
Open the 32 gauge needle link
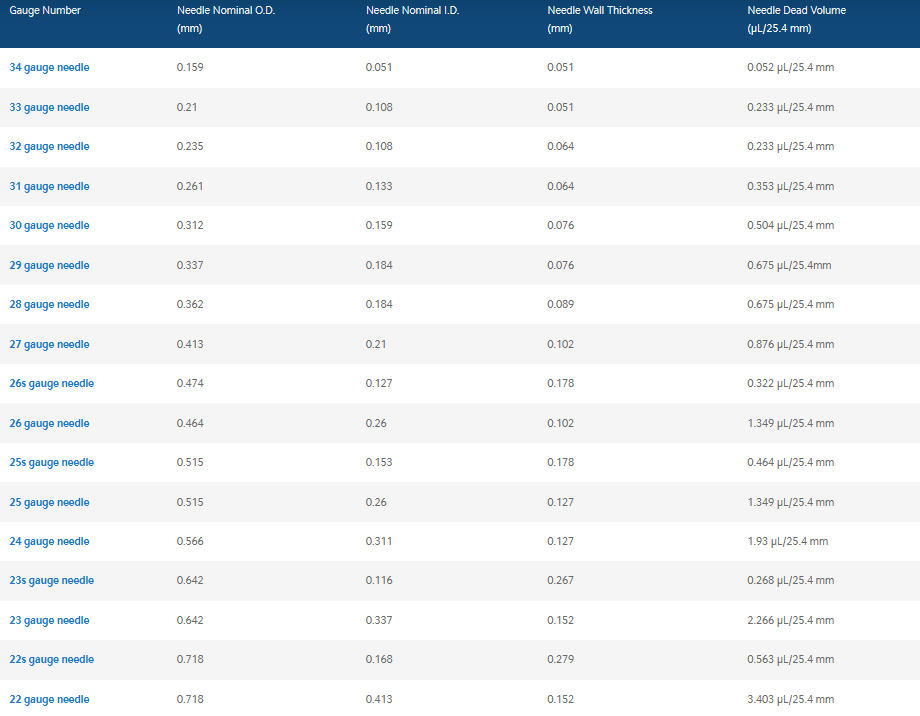[49, 146]
